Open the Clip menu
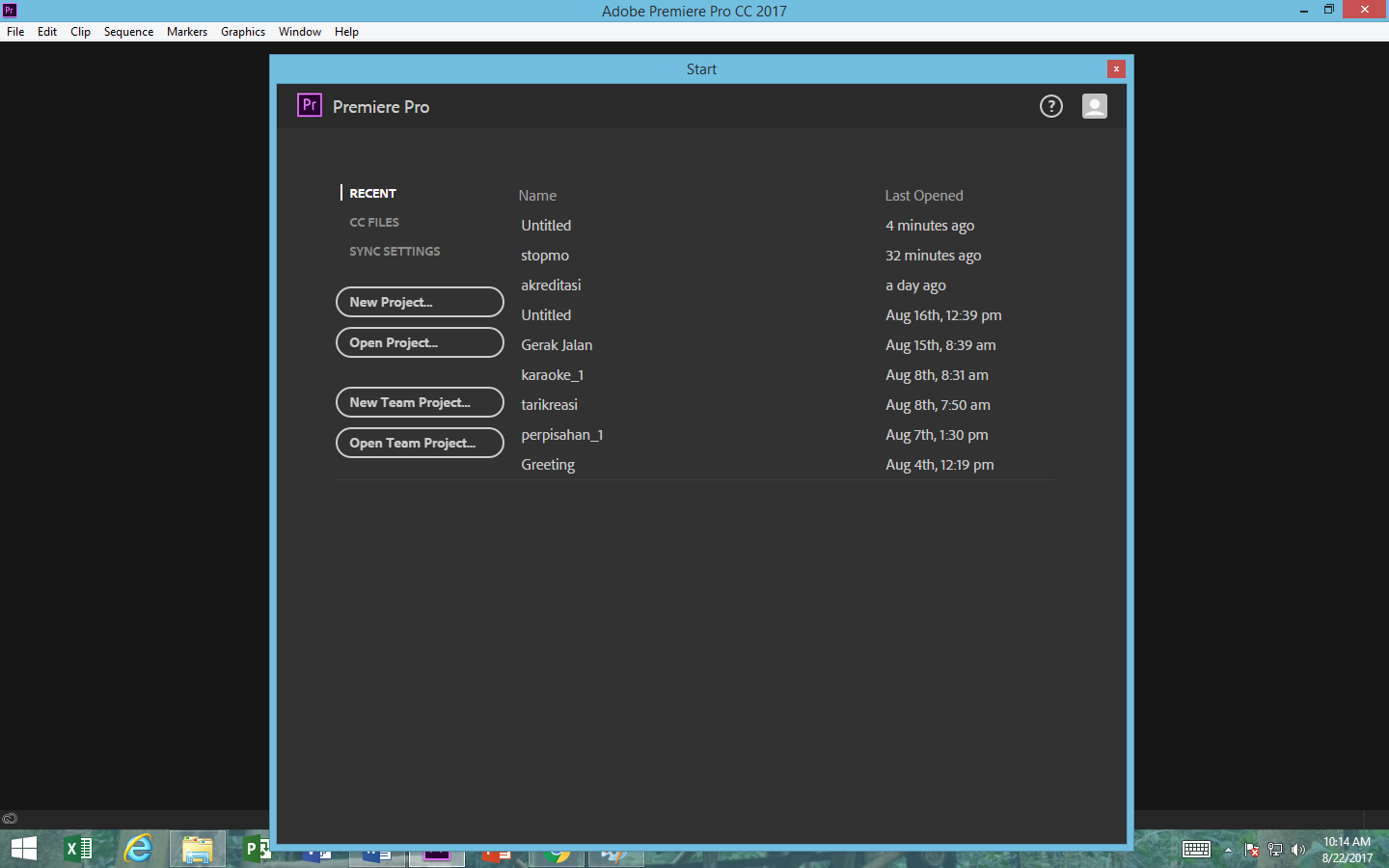This screenshot has width=1389, height=868. pos(80,32)
